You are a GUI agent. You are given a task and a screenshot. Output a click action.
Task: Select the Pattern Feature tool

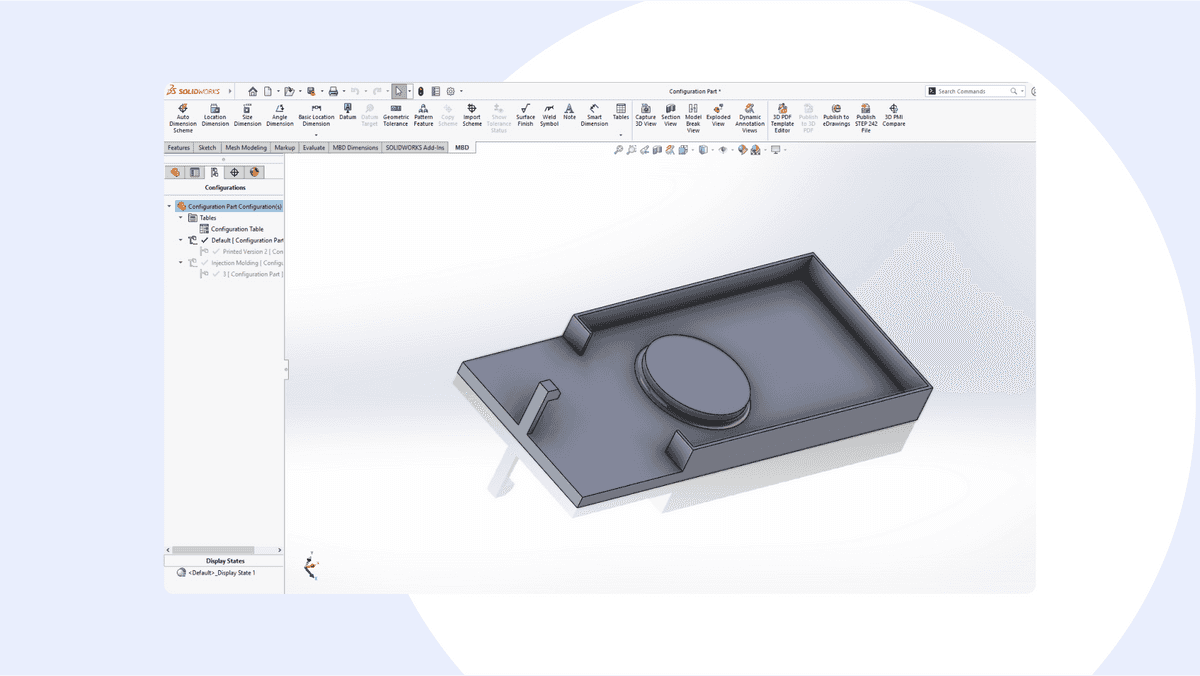click(x=424, y=115)
